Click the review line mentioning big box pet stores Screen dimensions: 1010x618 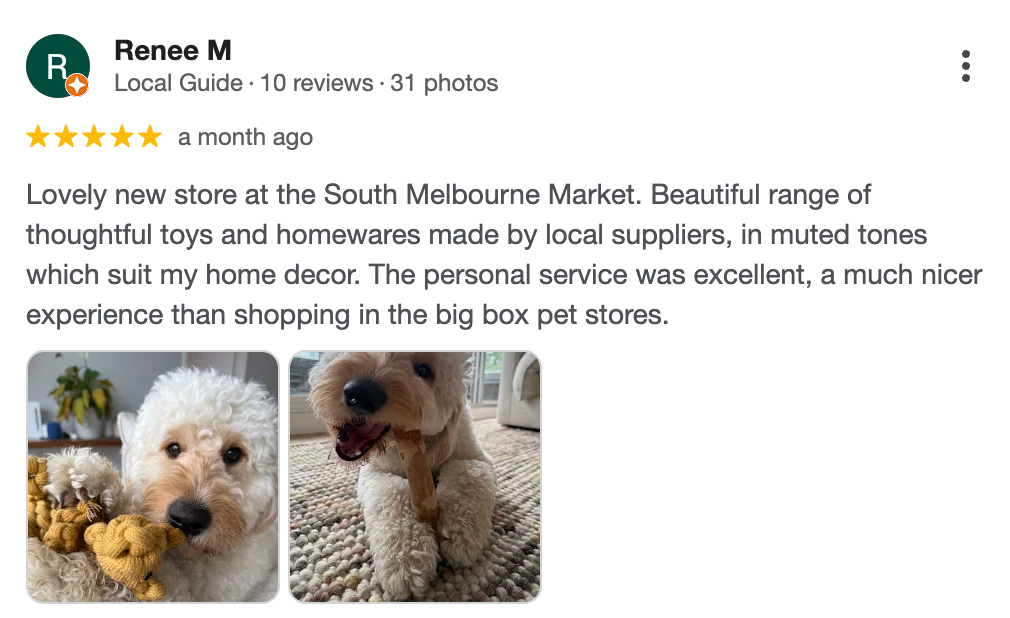346,315
